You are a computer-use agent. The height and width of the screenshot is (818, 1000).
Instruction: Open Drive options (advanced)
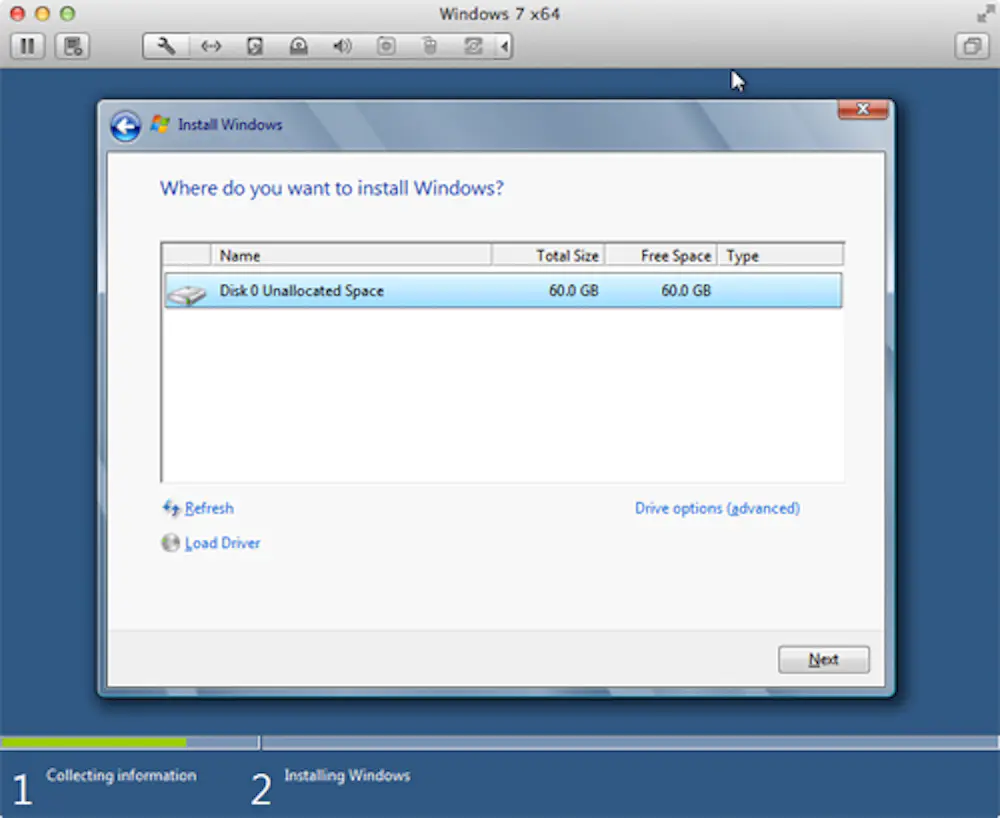click(x=717, y=508)
